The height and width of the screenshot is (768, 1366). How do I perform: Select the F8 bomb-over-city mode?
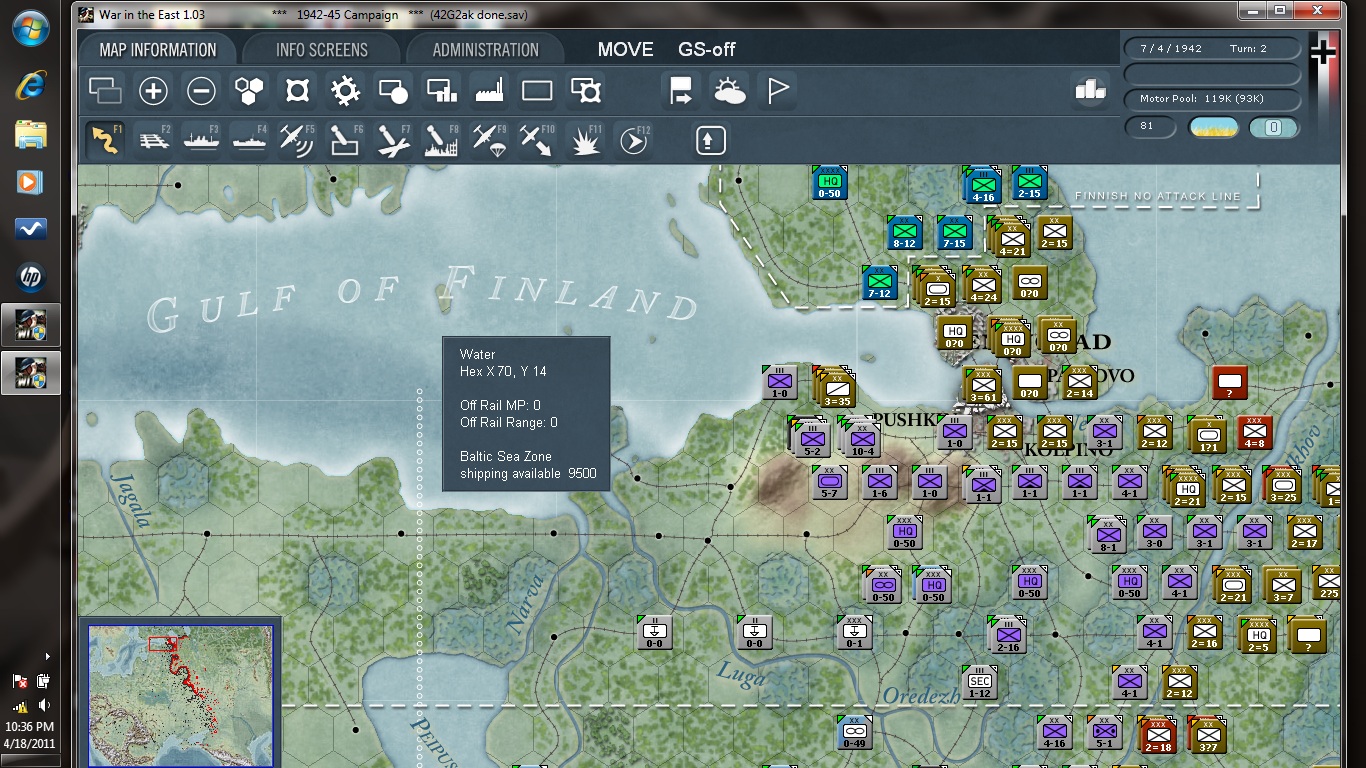pyautogui.click(x=441, y=140)
